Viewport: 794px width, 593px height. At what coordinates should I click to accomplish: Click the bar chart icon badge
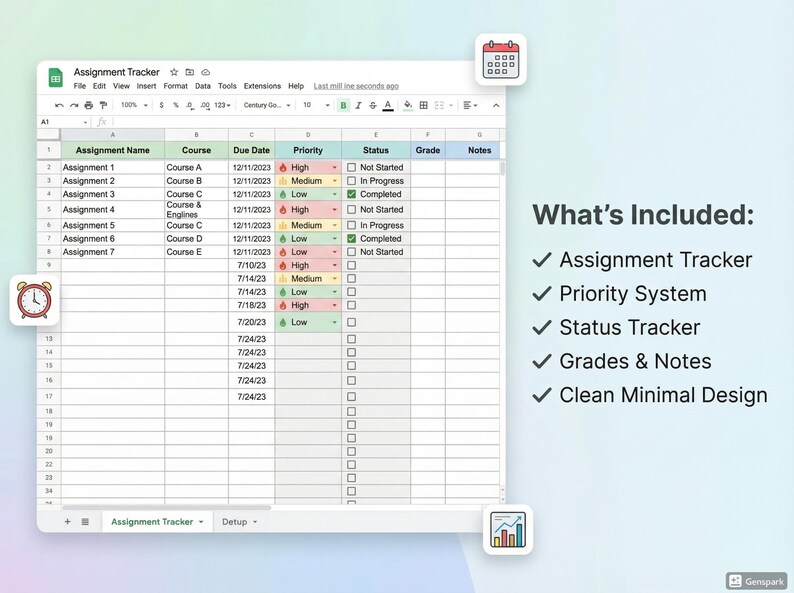pos(508,529)
